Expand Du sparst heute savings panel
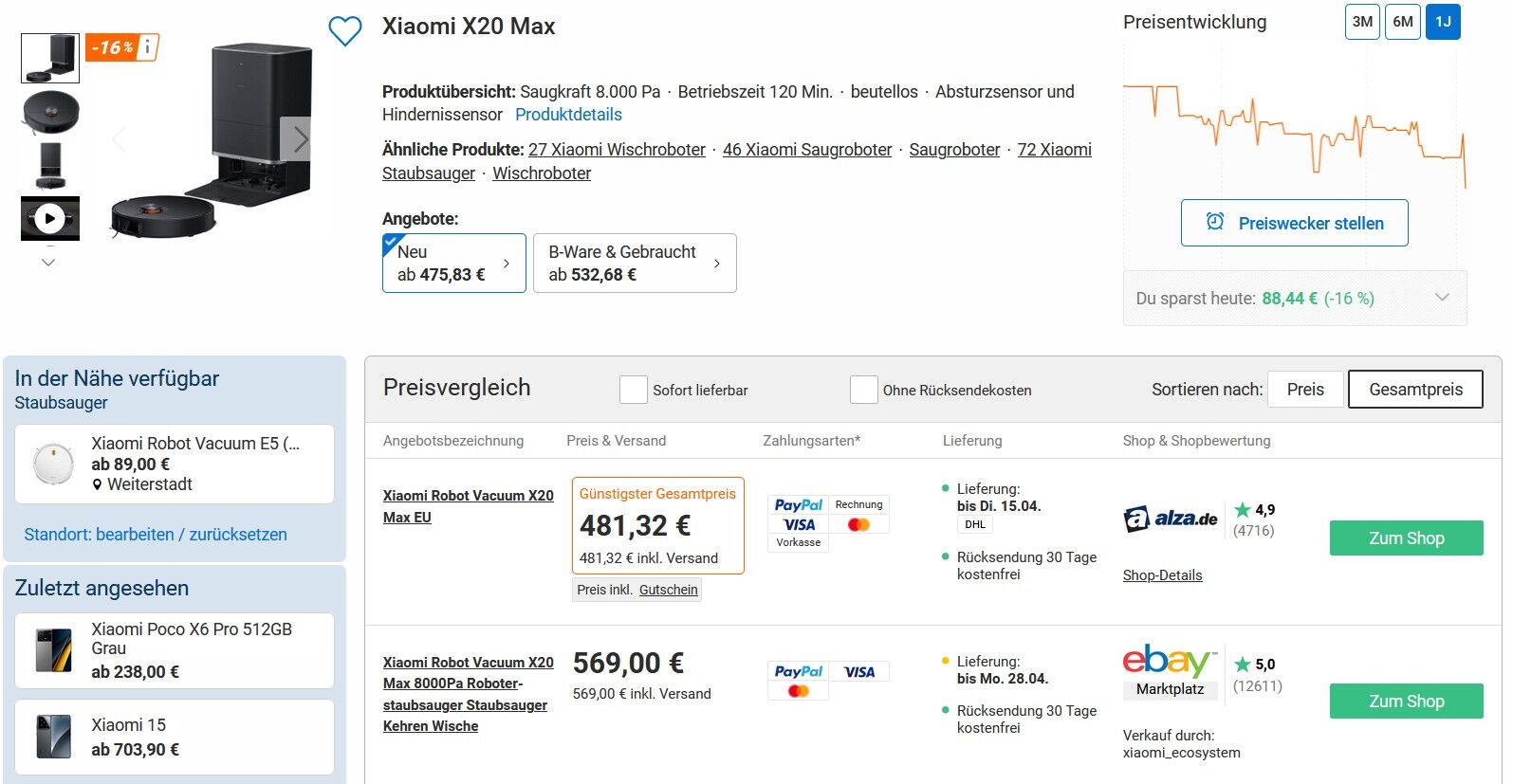1513x784 pixels. pos(1295,298)
